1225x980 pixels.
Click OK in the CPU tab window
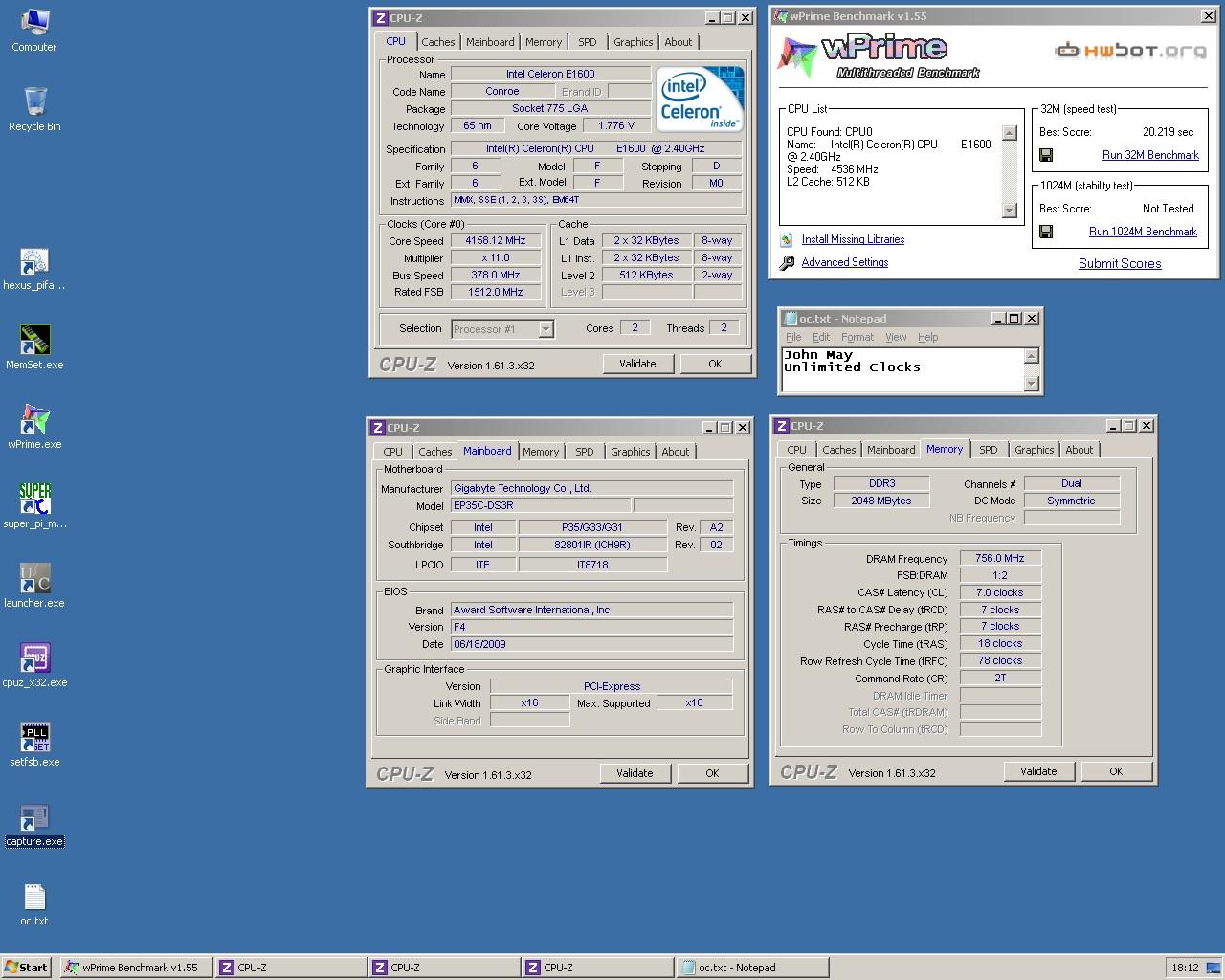click(x=715, y=364)
